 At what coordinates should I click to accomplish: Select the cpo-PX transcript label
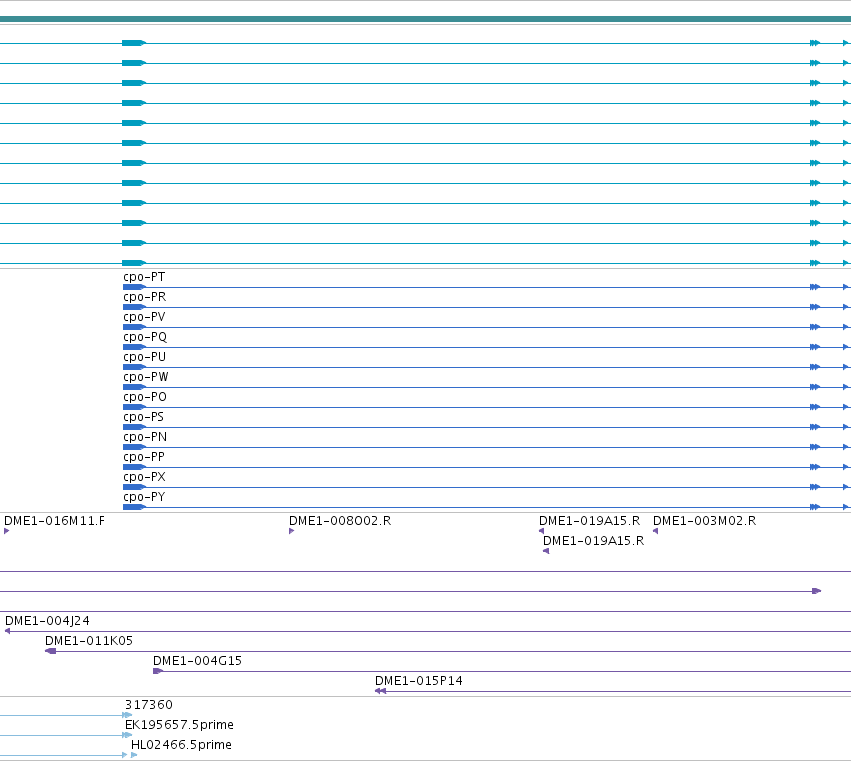144,477
